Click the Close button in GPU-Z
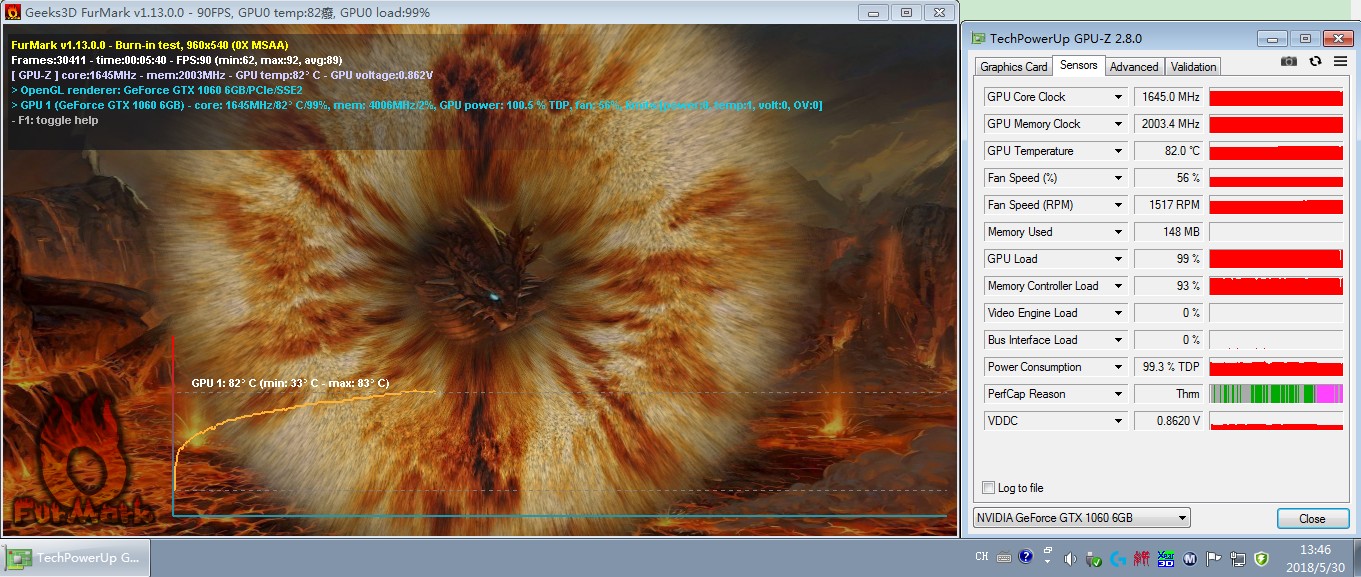Viewport: 1361px width, 577px height. 1312,518
